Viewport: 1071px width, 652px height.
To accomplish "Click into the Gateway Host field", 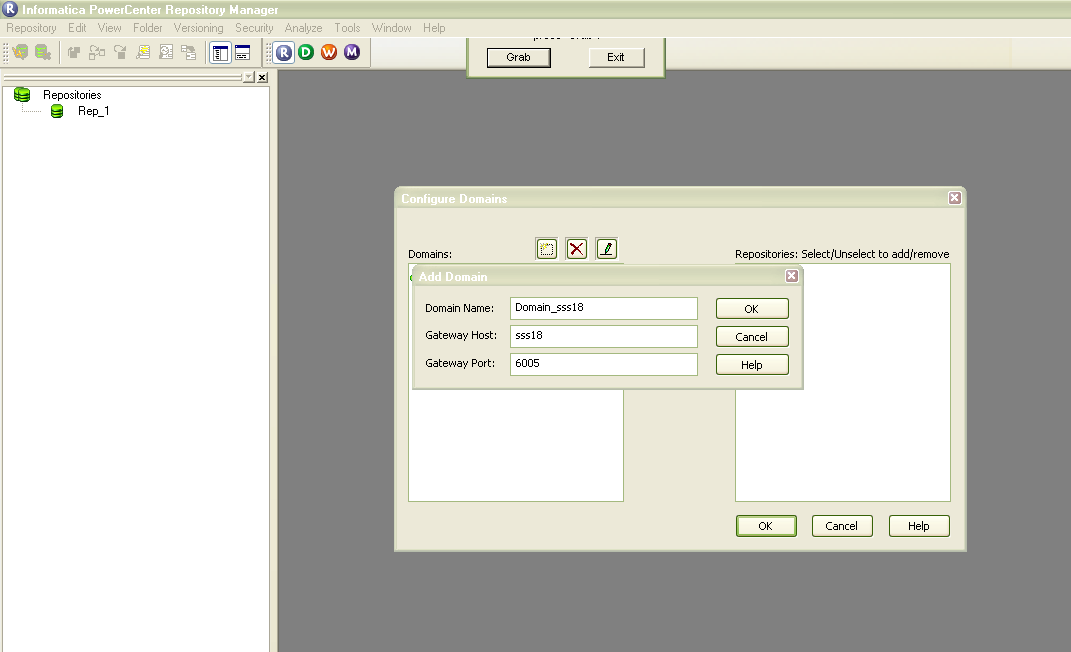I will pyautogui.click(x=604, y=336).
